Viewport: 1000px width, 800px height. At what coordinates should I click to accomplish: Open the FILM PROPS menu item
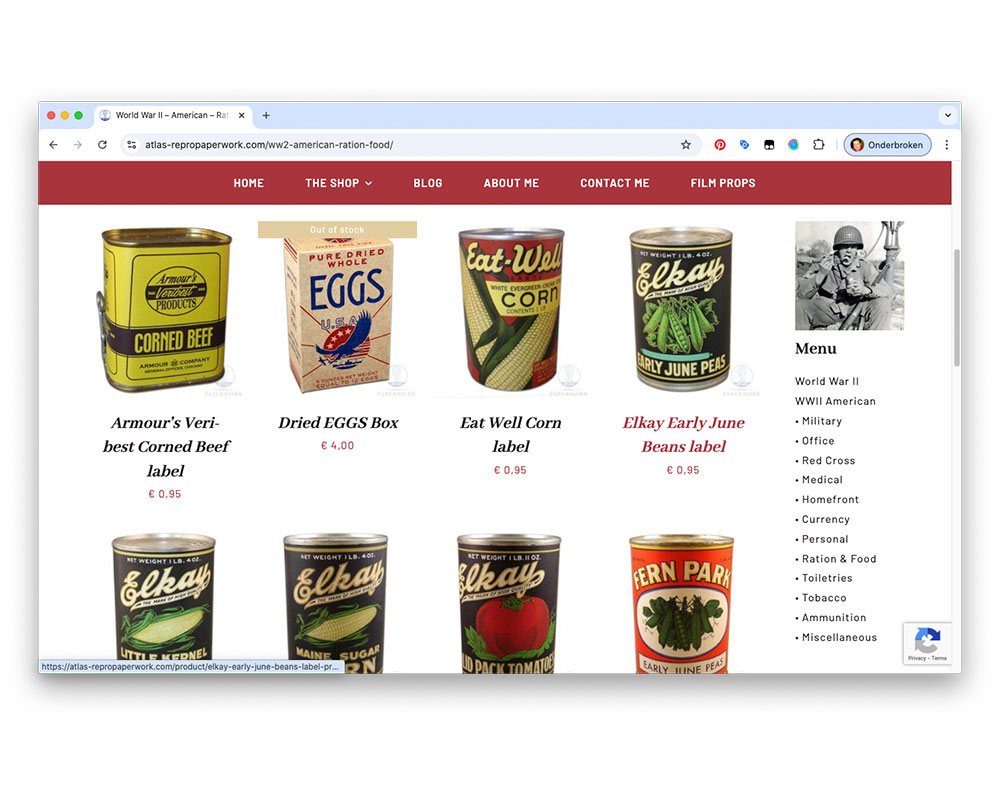723,183
